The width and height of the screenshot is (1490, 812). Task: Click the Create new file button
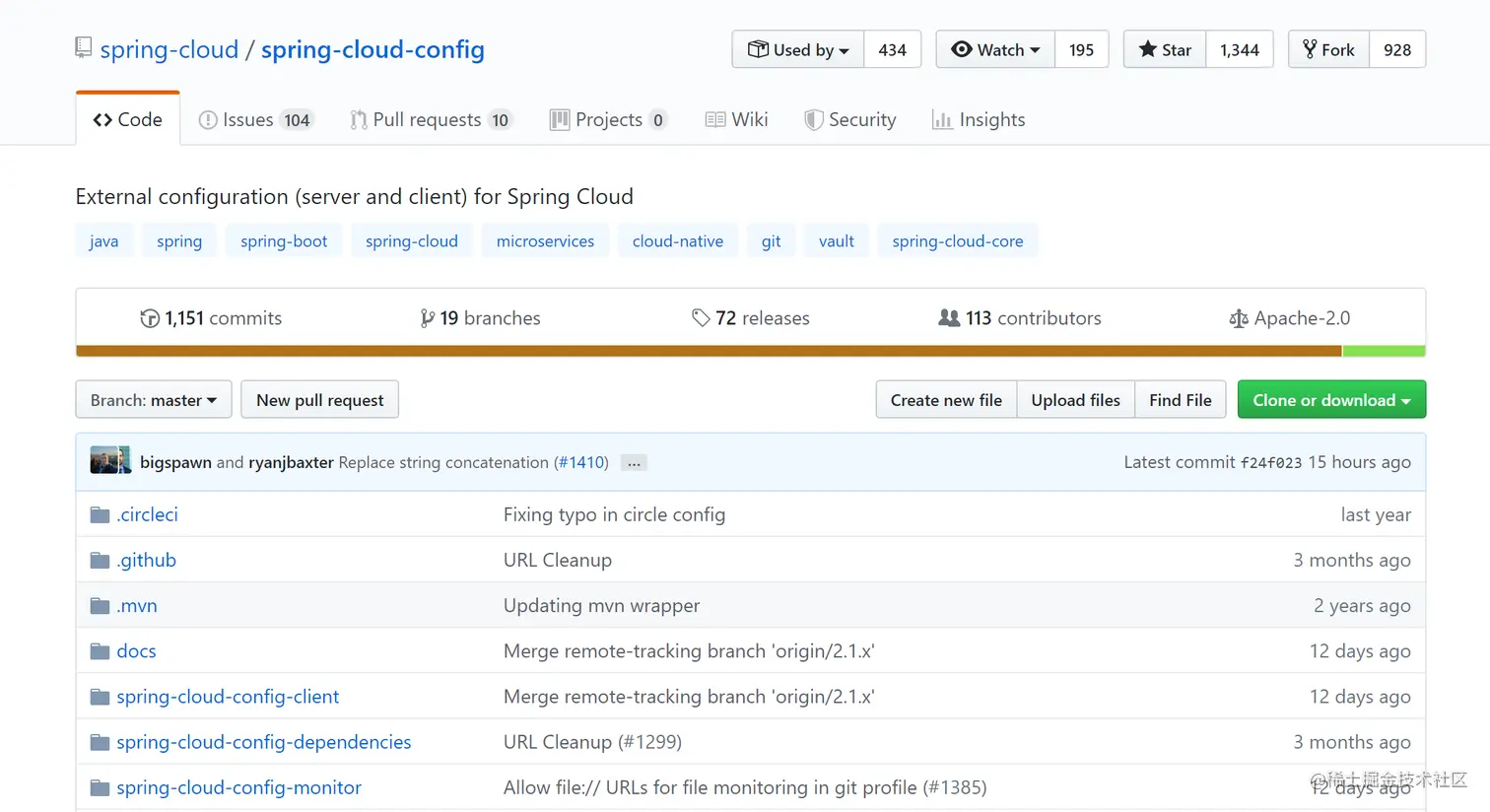click(946, 399)
